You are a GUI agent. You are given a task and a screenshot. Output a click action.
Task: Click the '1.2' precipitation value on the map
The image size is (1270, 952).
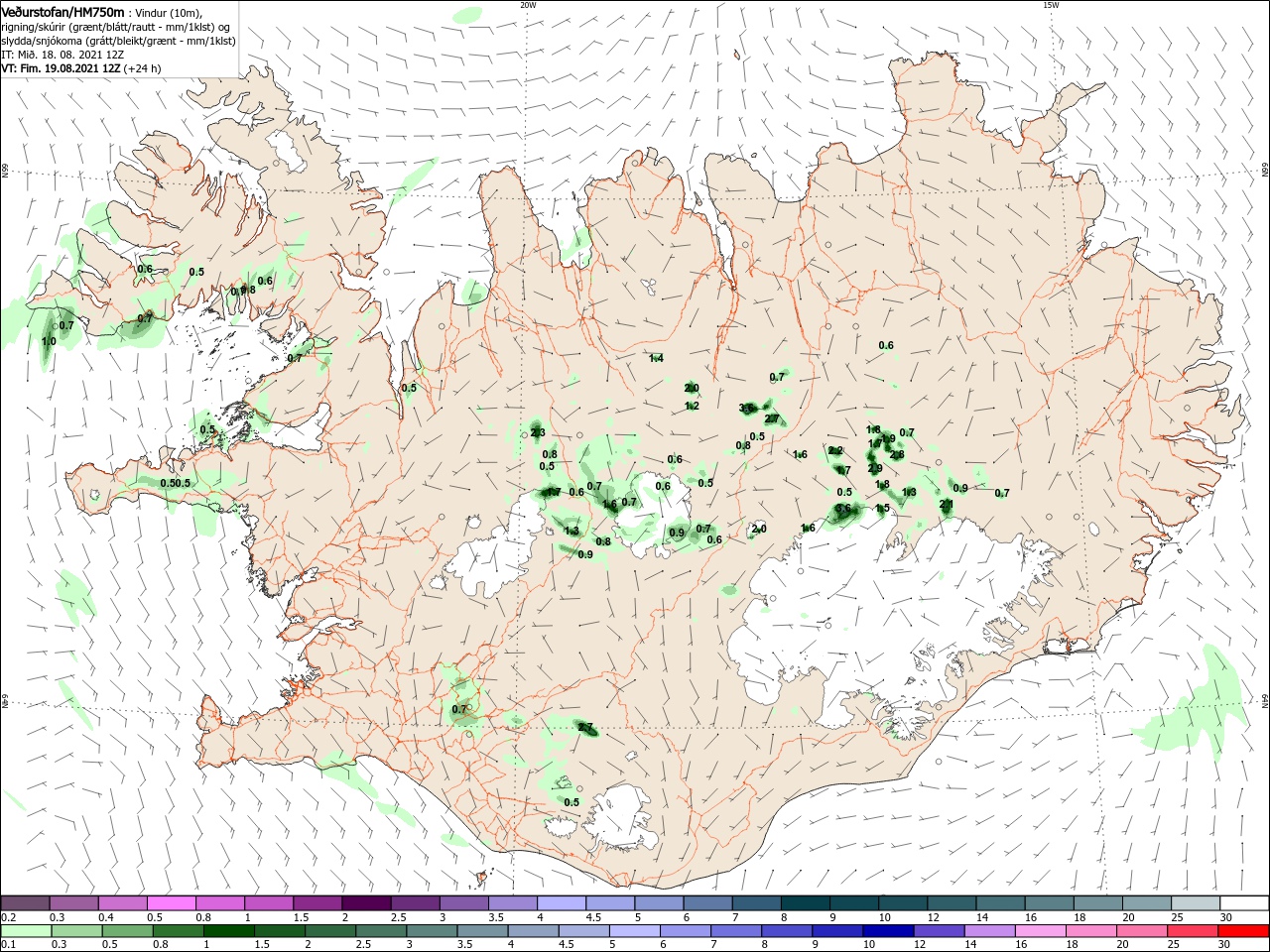coord(693,406)
